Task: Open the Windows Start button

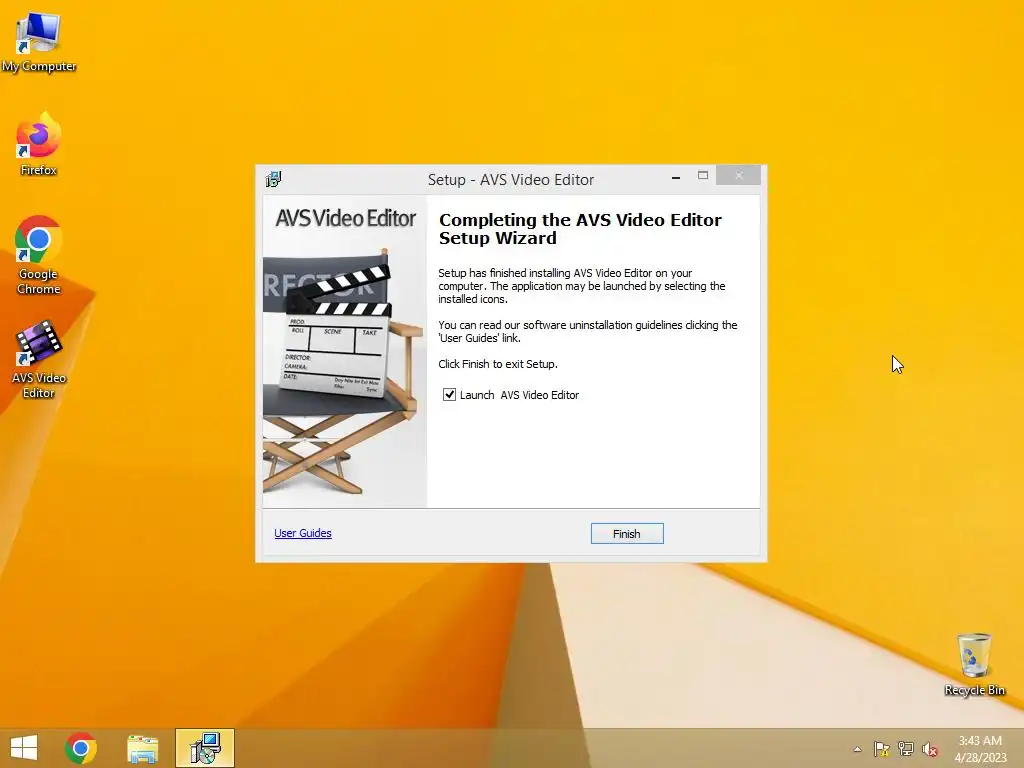Action: pyautogui.click(x=24, y=748)
